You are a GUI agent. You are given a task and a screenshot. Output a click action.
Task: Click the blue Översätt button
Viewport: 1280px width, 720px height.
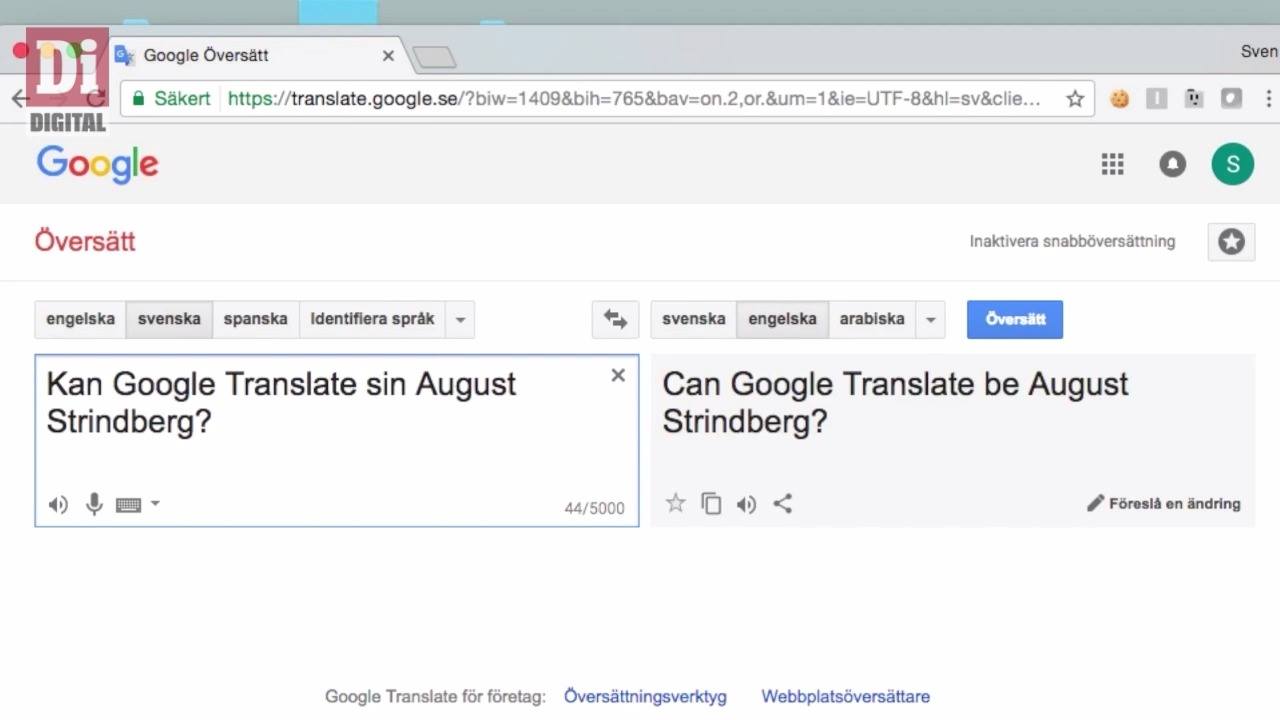[1015, 320]
